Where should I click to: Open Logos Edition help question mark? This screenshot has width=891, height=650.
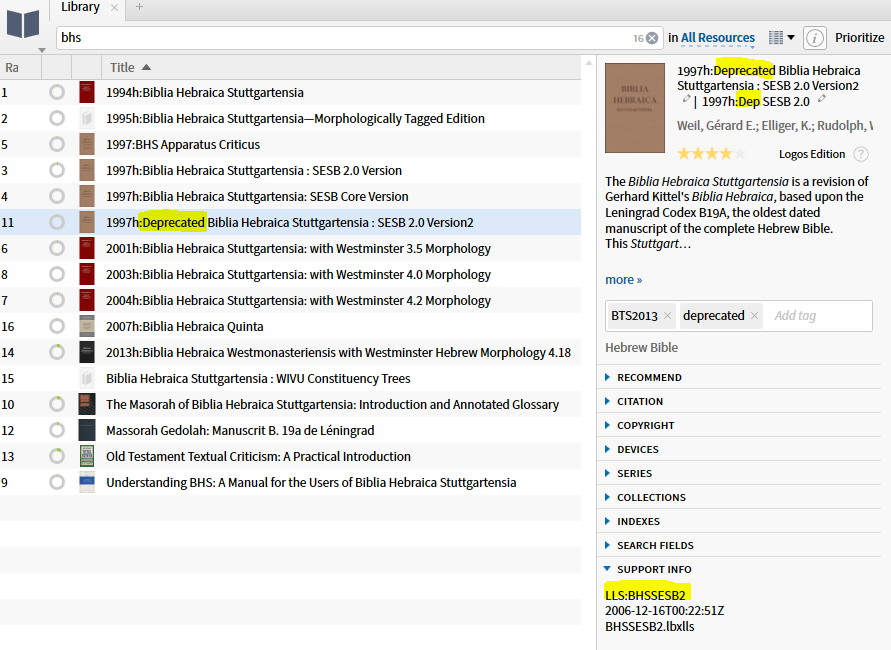[861, 154]
